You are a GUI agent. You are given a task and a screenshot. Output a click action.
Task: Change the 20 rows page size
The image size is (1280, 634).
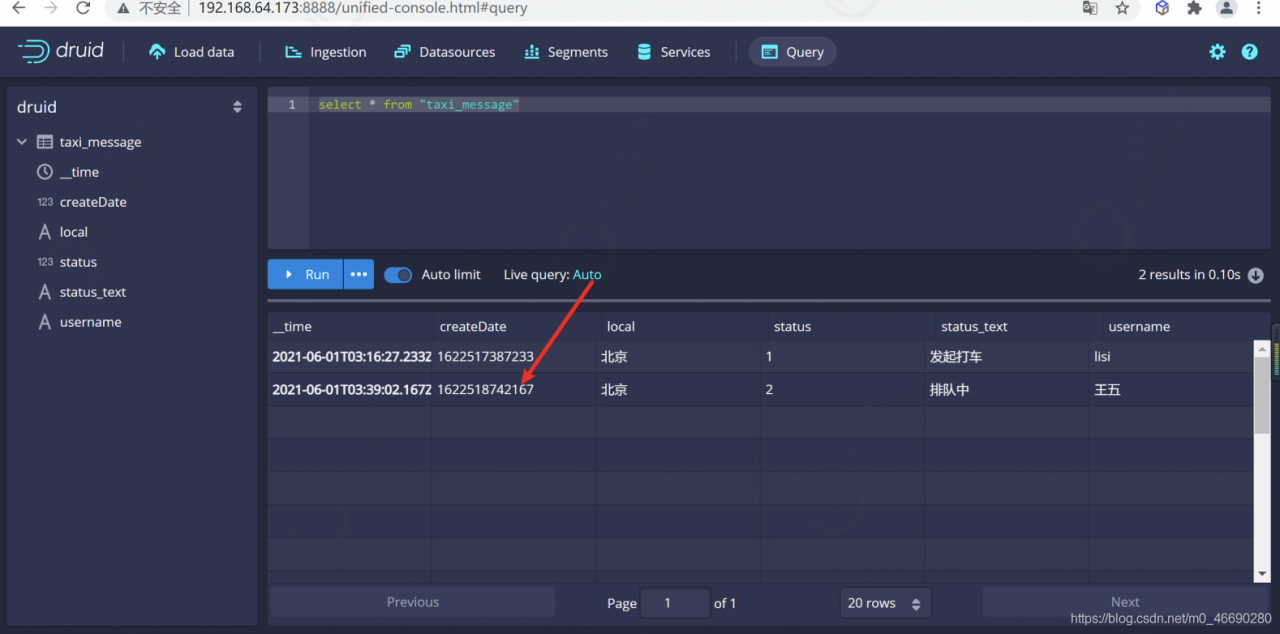pos(886,603)
